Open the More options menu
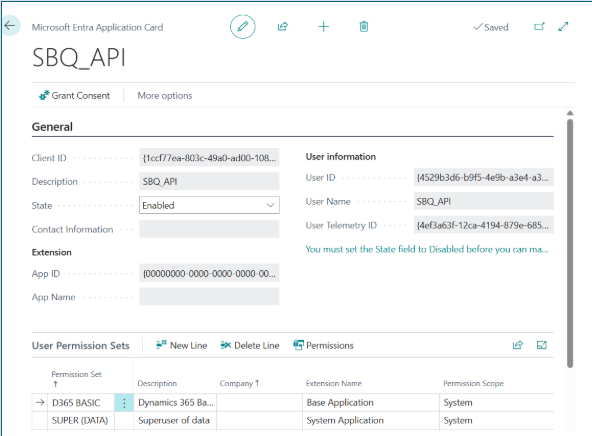The image size is (592, 436). click(x=165, y=96)
